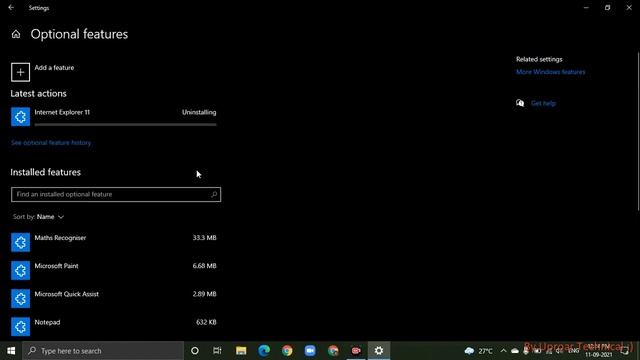The image size is (640, 360).
Task: Click the search magnifier in feature search box
Action: (214, 194)
